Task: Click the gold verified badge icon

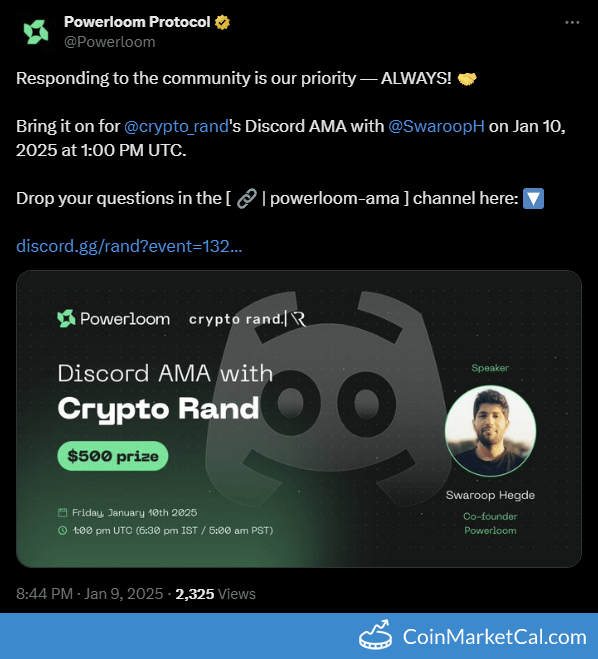Action: point(222,22)
